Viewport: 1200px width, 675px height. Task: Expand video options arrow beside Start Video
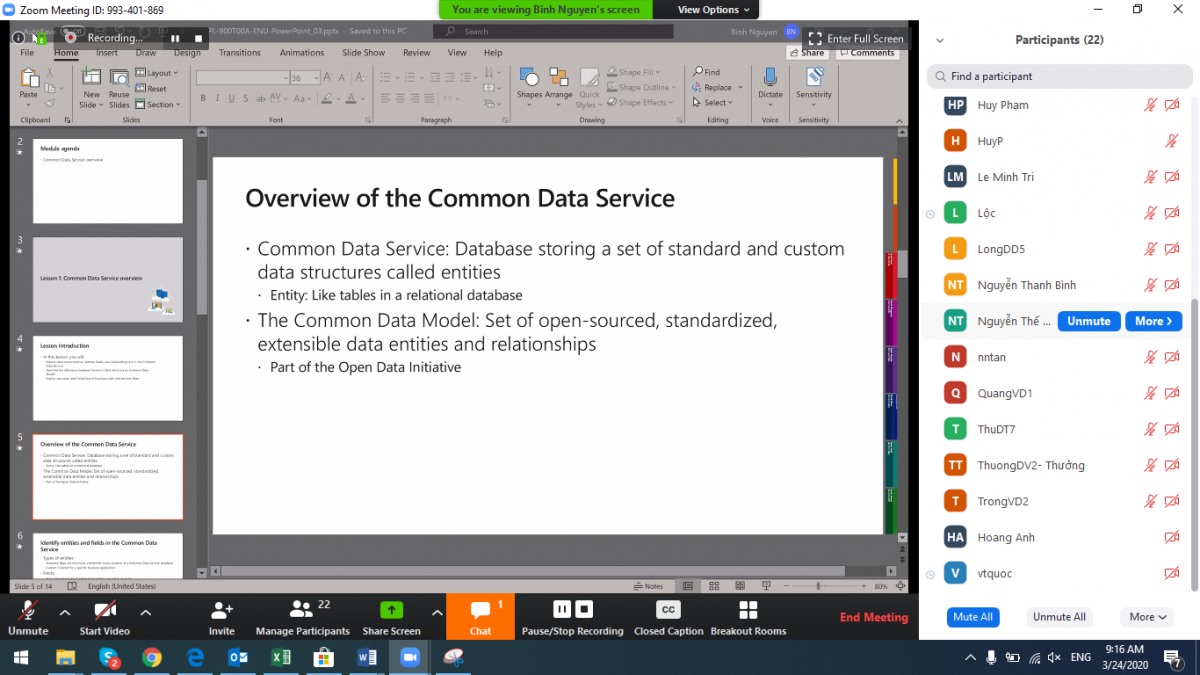[145, 612]
